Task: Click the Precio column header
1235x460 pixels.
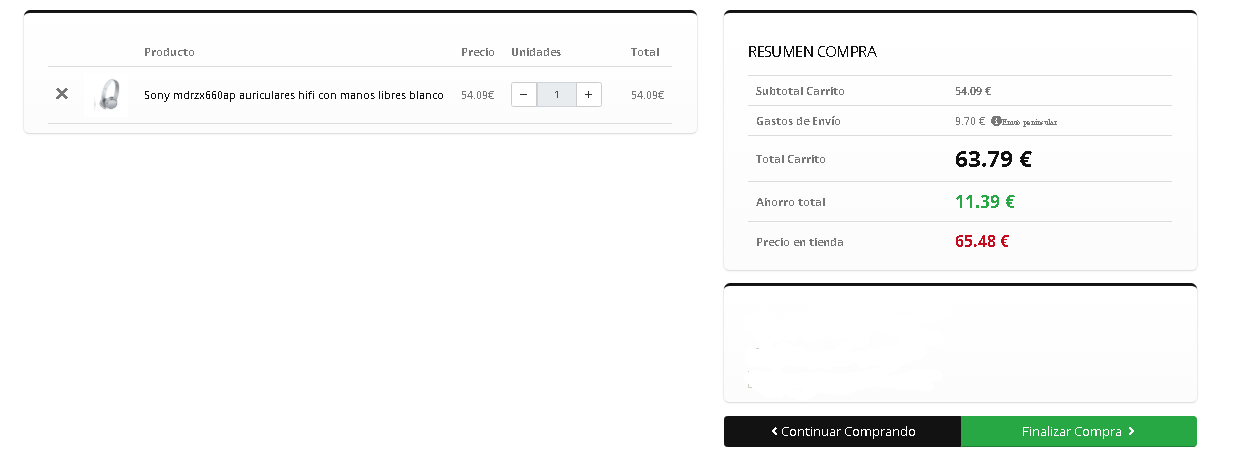Action: click(x=477, y=52)
